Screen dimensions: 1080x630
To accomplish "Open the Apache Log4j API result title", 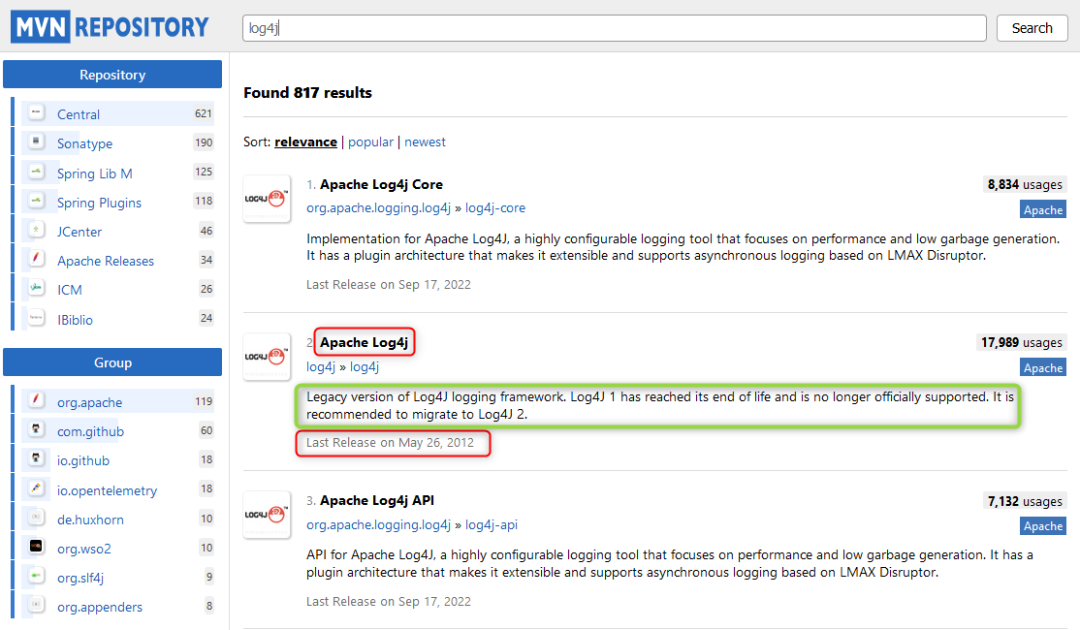I will (377, 501).
